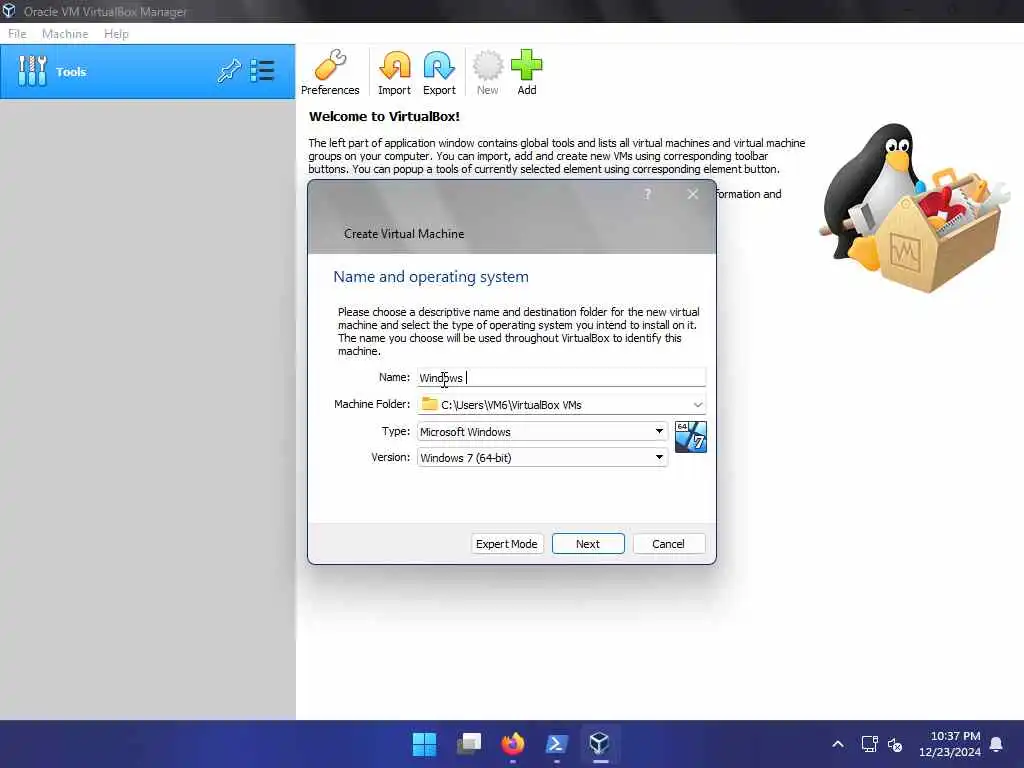The height and width of the screenshot is (768, 1024).
Task: Click the Import appliance icon
Action: pyautogui.click(x=394, y=72)
